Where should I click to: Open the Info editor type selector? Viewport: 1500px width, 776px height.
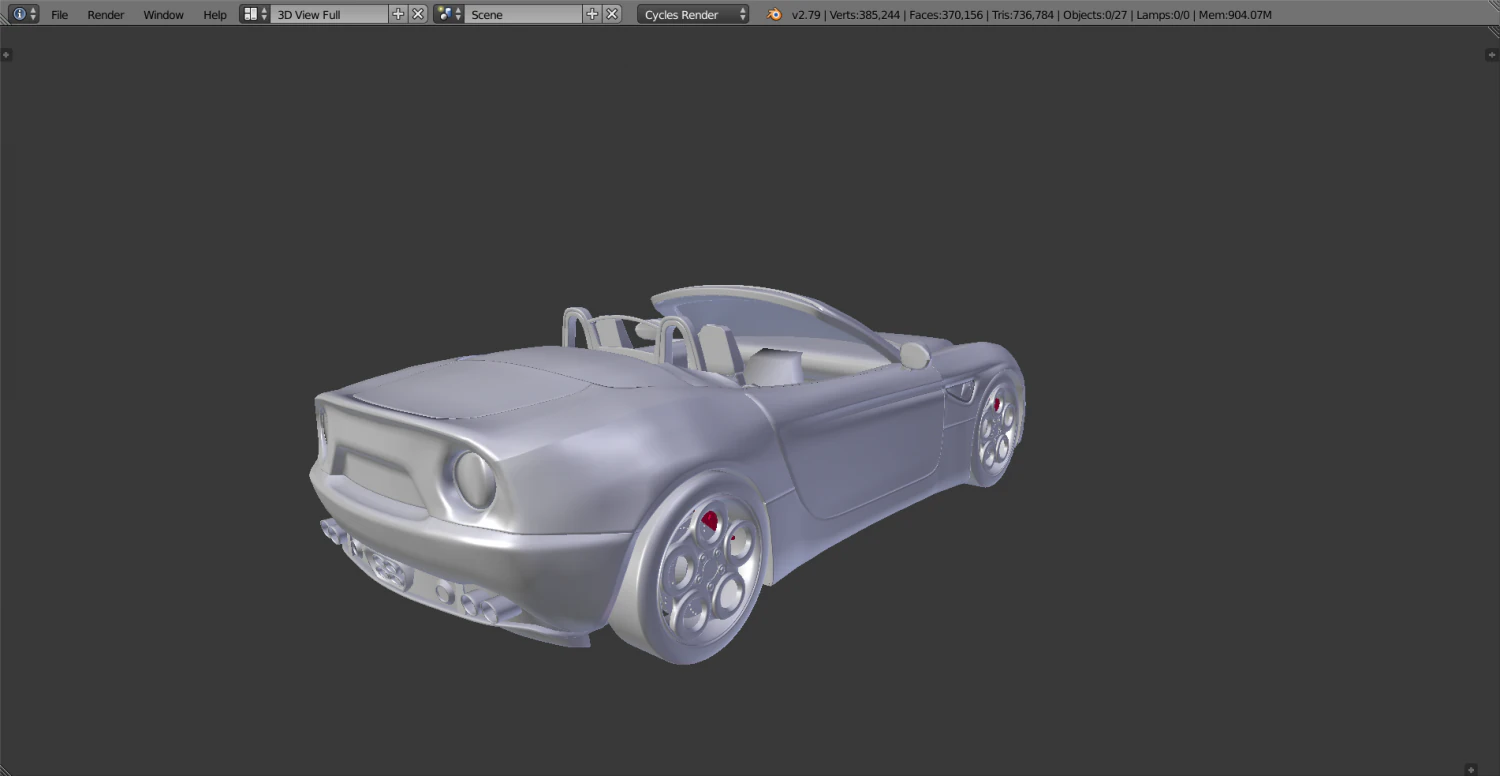[24, 14]
